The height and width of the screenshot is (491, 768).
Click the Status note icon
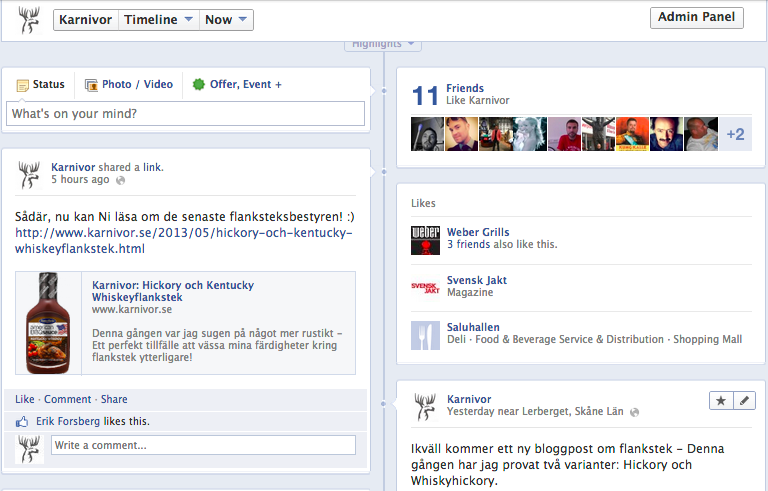(x=23, y=85)
